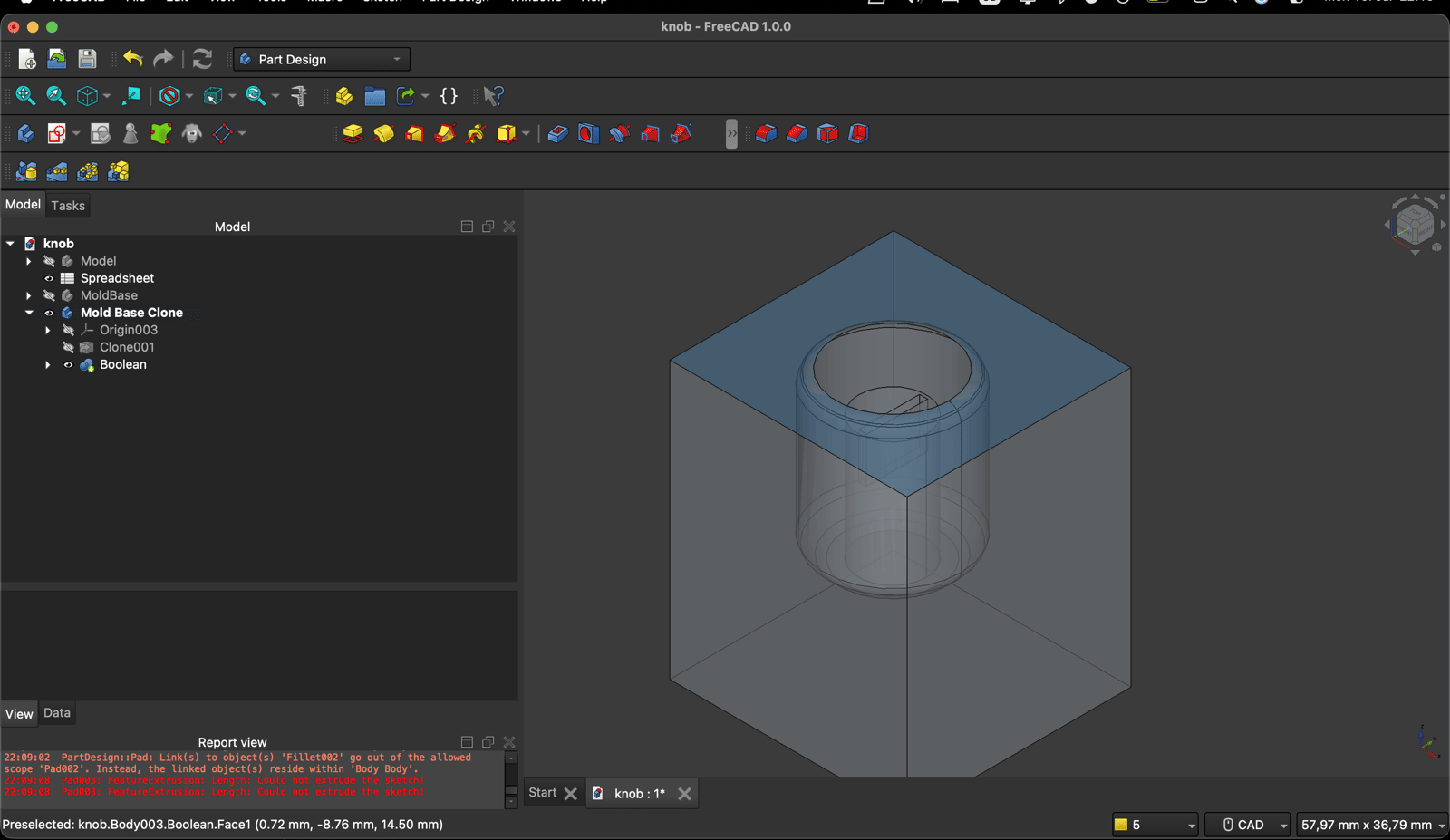Collapse the knob document tree

pos(10,244)
